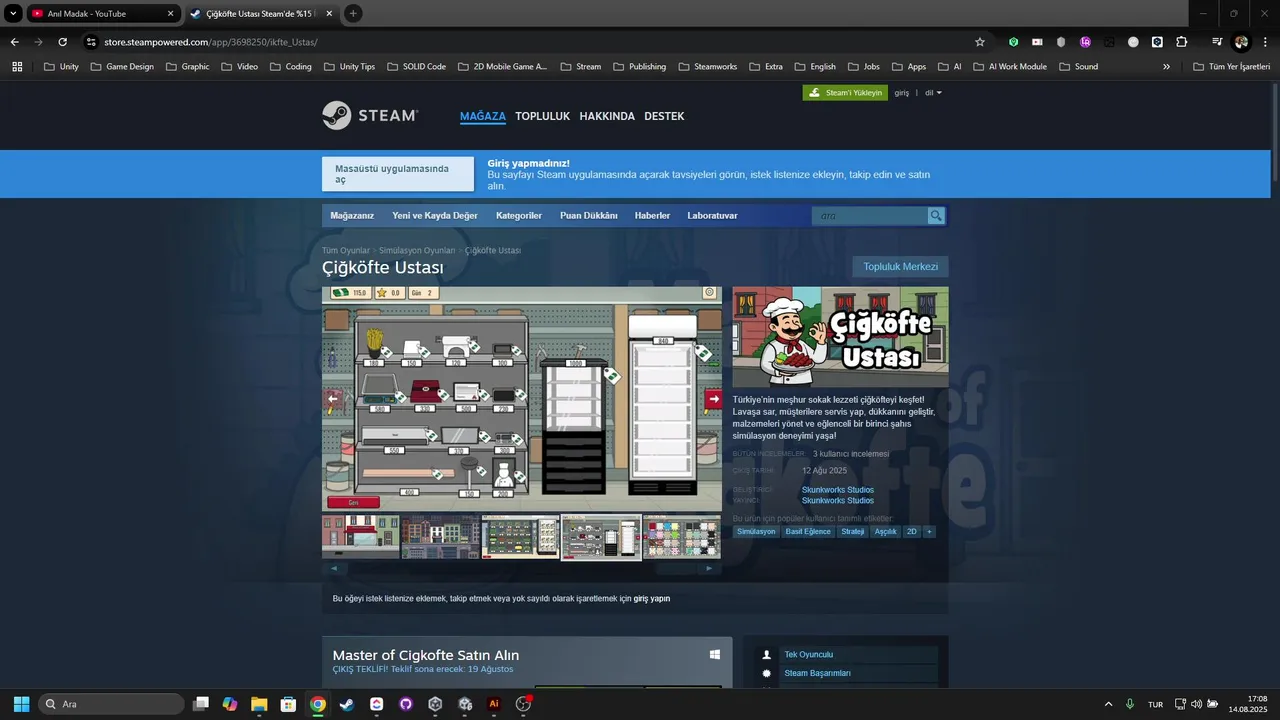
Task: Click the green shield extension icon
Action: [1013, 42]
